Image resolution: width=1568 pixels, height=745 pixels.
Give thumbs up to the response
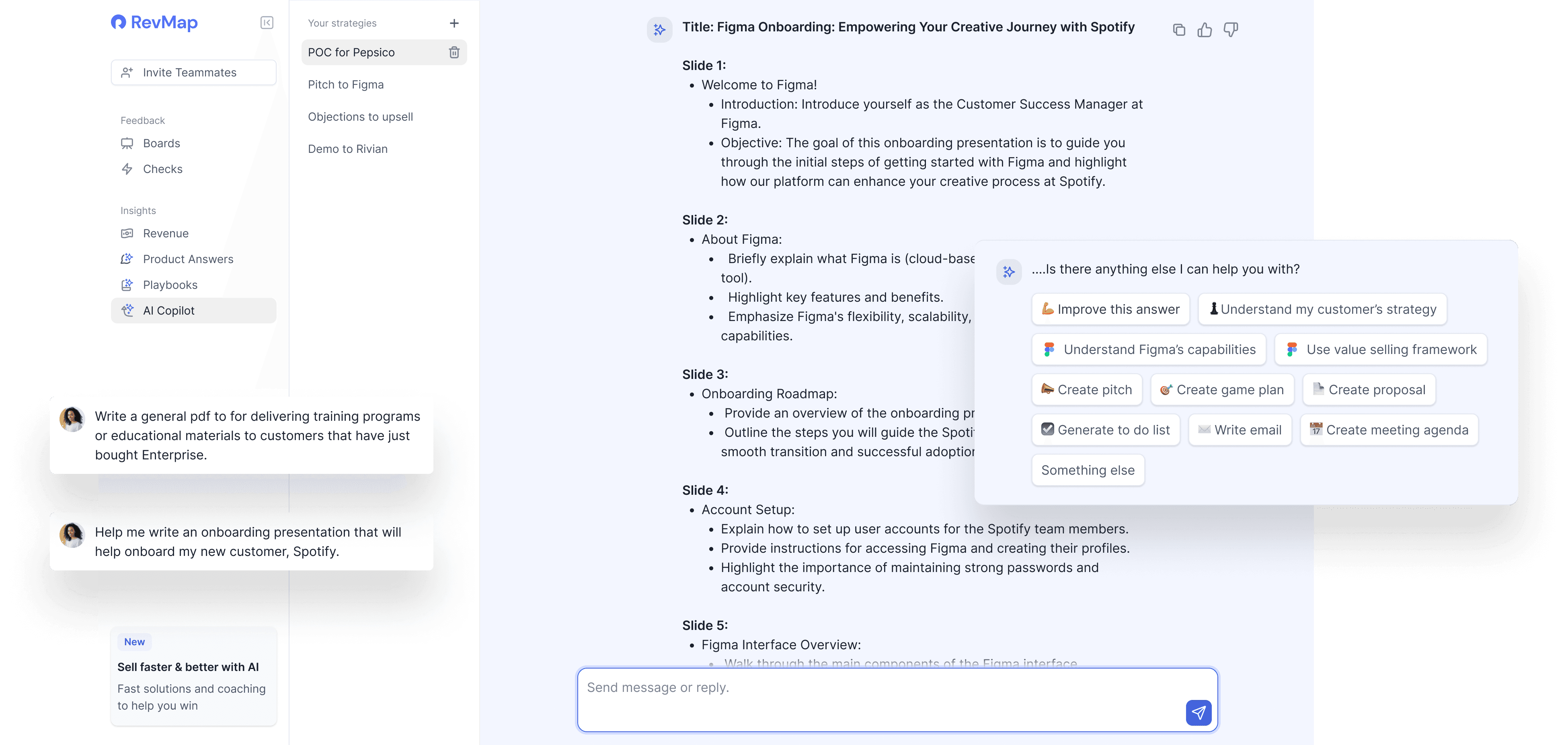[1205, 29]
